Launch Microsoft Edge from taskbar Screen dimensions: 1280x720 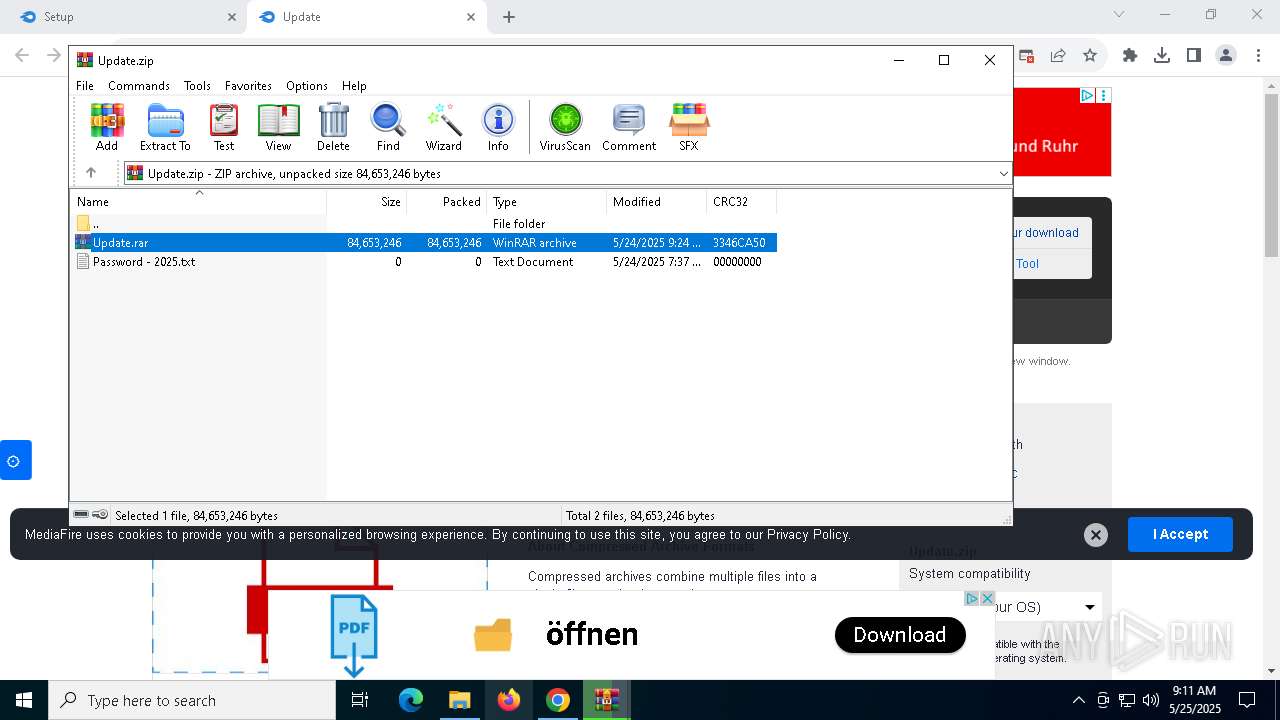click(x=411, y=700)
